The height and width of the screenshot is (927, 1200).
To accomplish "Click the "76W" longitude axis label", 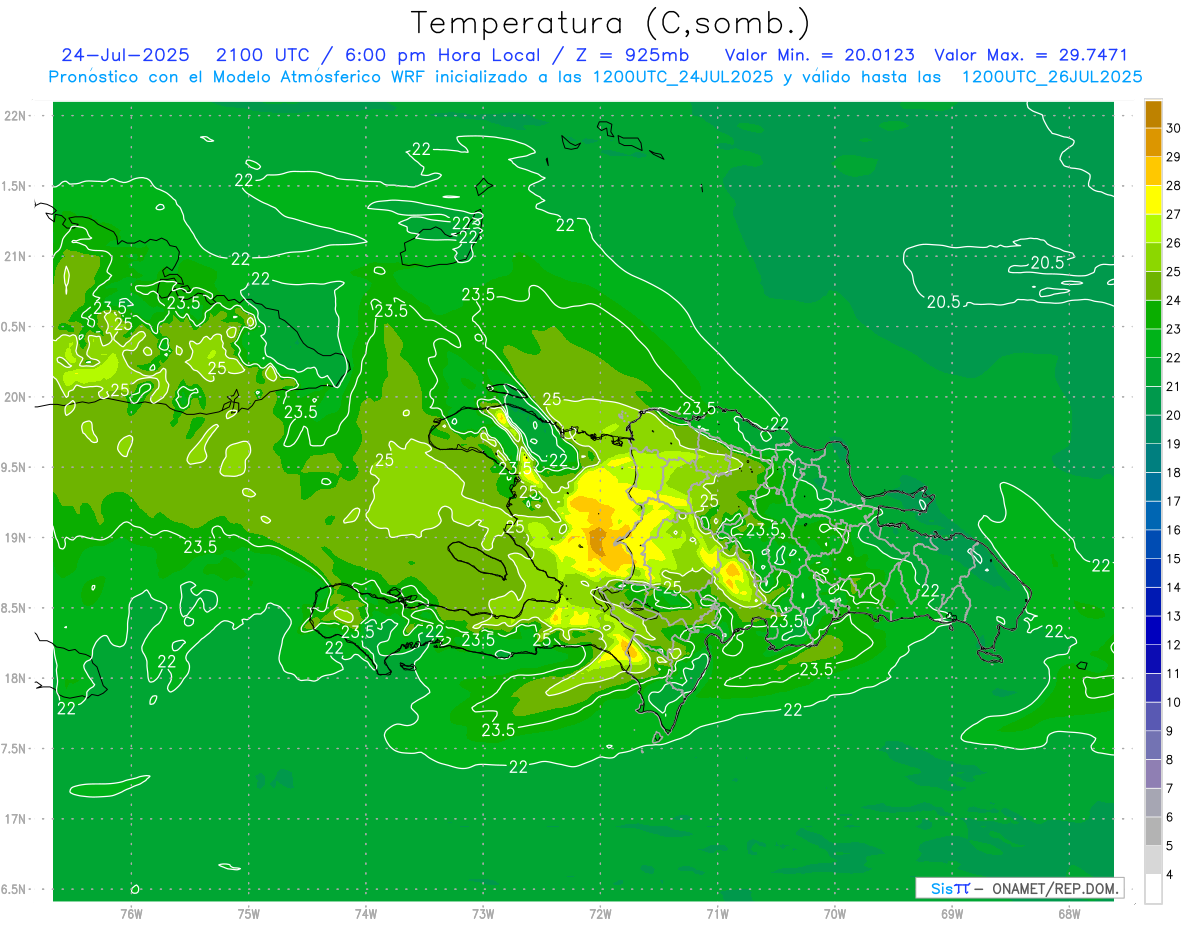I will (131, 914).
